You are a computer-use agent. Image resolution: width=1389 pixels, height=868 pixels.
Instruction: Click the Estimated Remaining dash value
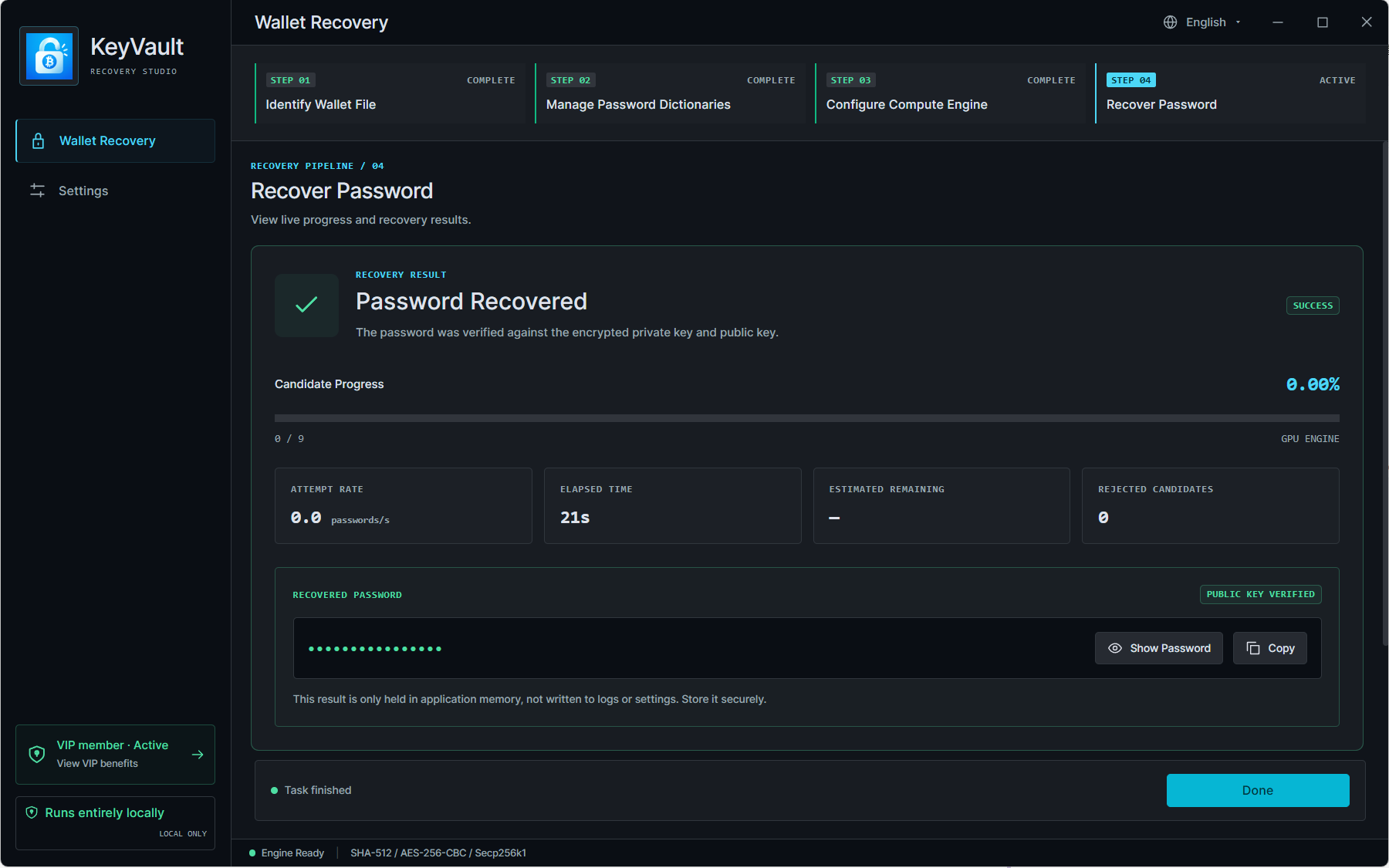(834, 518)
